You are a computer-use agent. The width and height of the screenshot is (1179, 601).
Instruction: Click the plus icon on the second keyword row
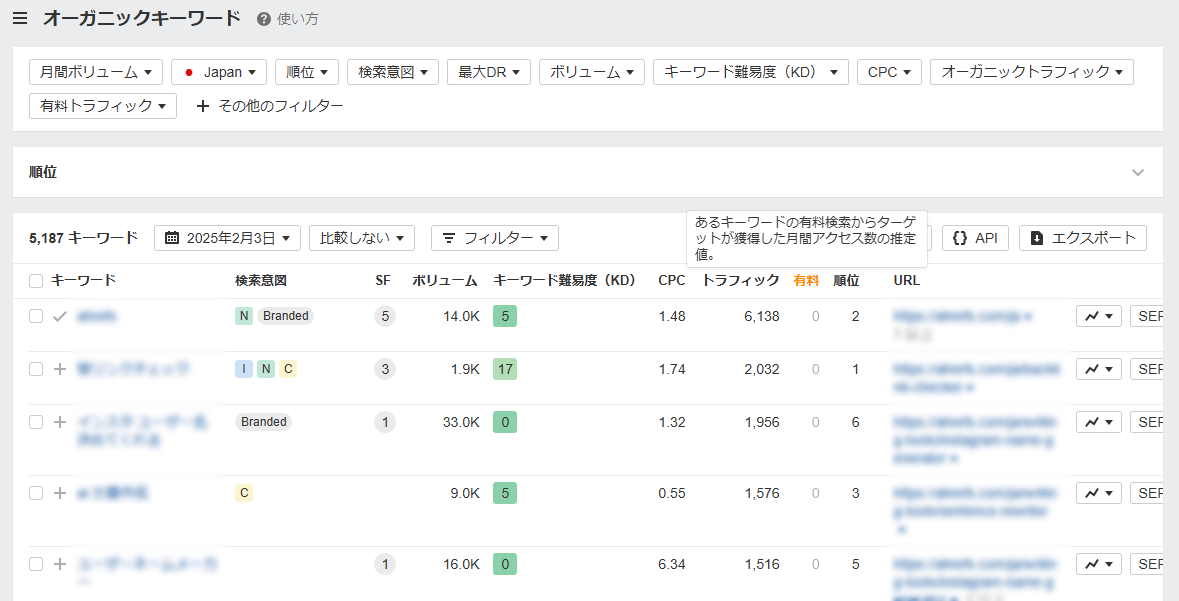pyautogui.click(x=59, y=368)
